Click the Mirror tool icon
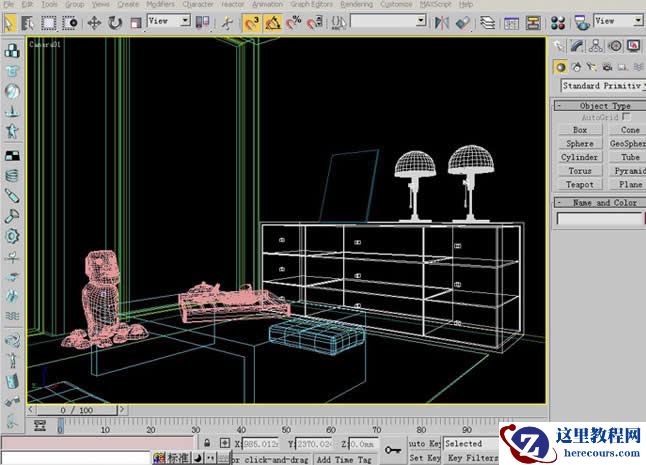 [441, 21]
